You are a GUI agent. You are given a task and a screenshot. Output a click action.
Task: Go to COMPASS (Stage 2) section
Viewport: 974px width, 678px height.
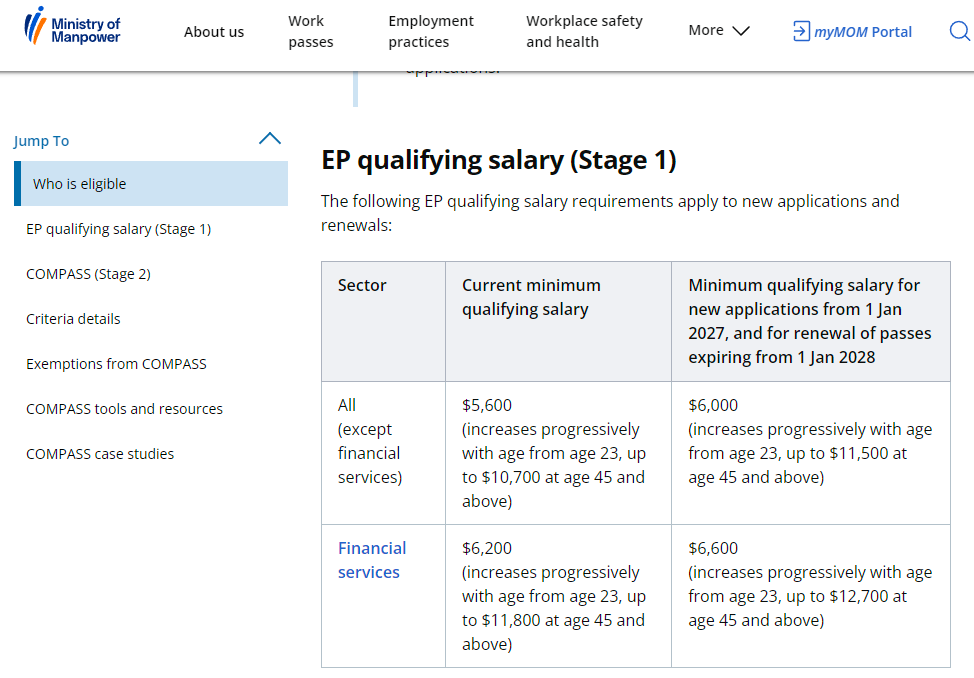point(88,274)
